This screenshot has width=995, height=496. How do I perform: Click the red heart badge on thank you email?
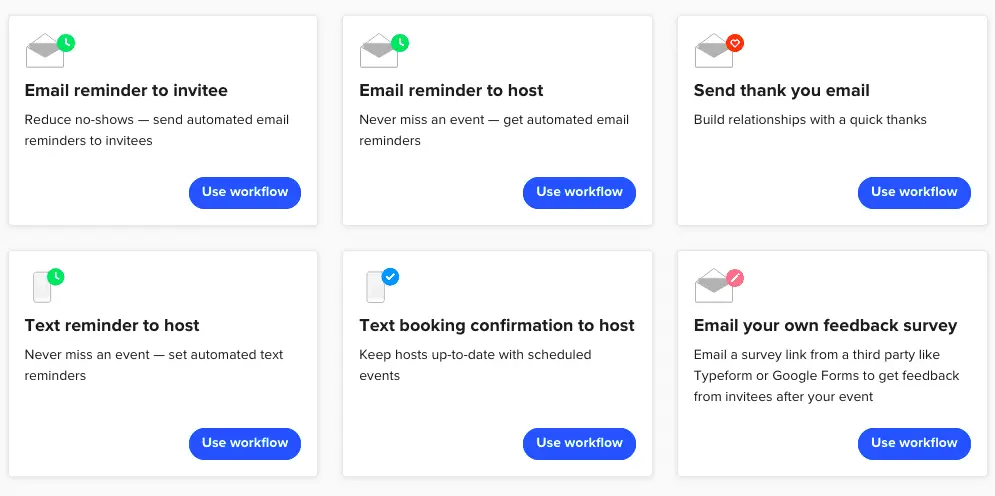(735, 43)
